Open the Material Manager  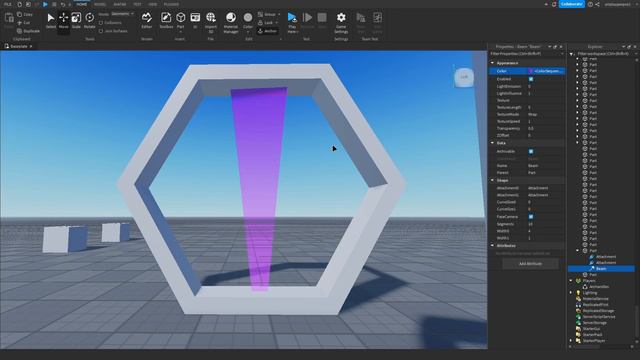(231, 21)
